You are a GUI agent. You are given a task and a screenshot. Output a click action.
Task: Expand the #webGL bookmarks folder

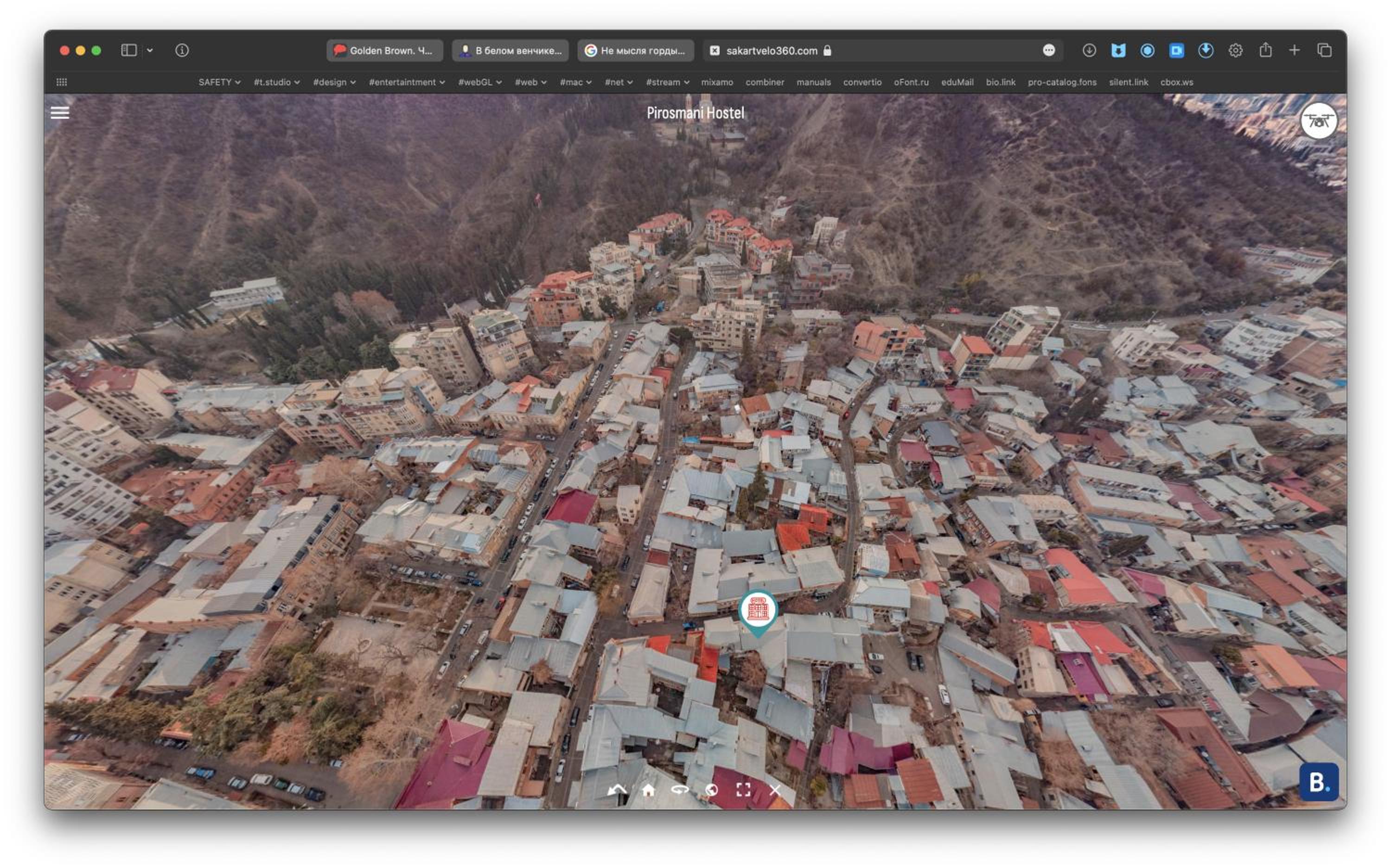(480, 82)
